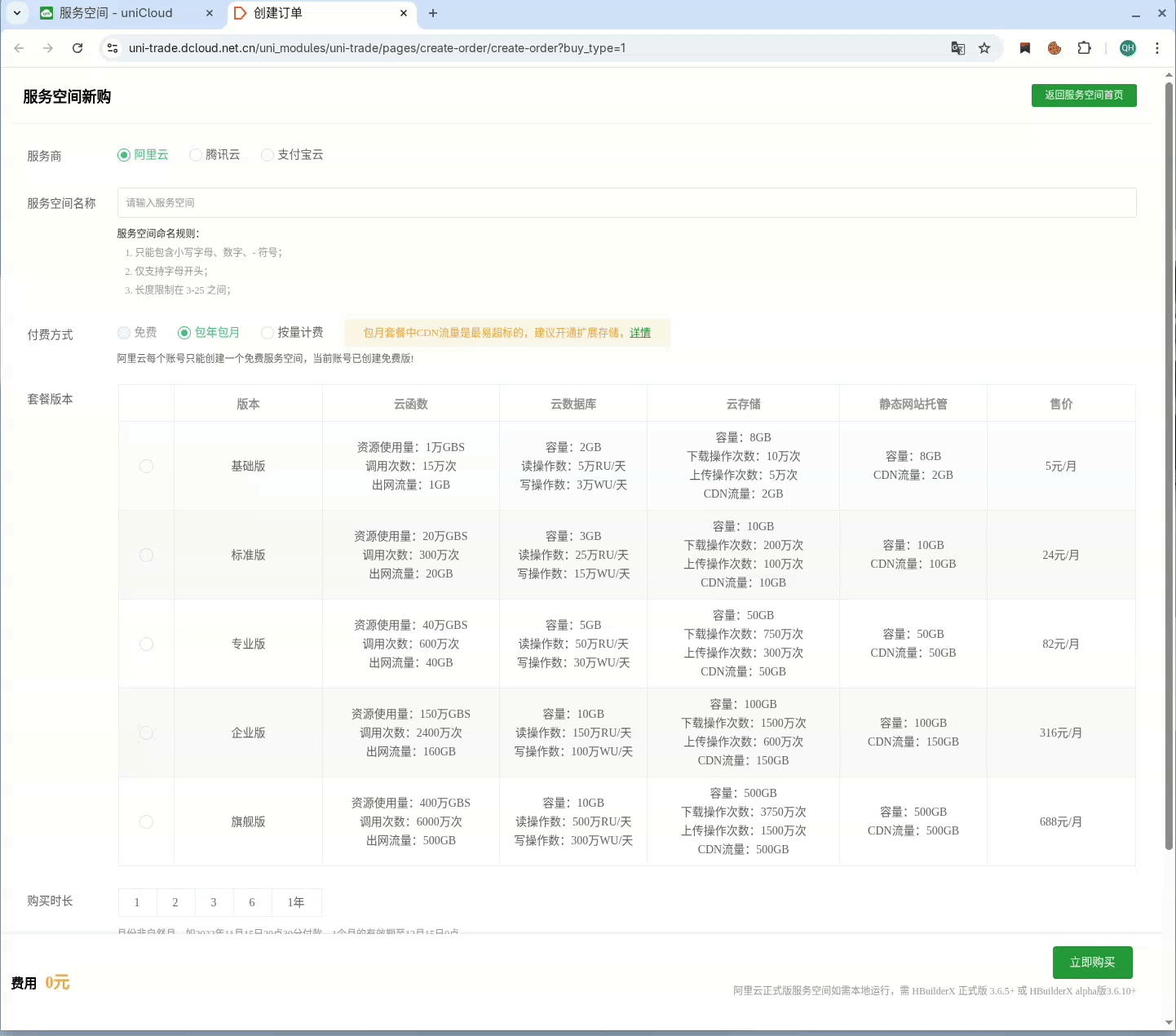1176x1036 pixels.
Task: Go forward in browser history
Action: [48, 48]
